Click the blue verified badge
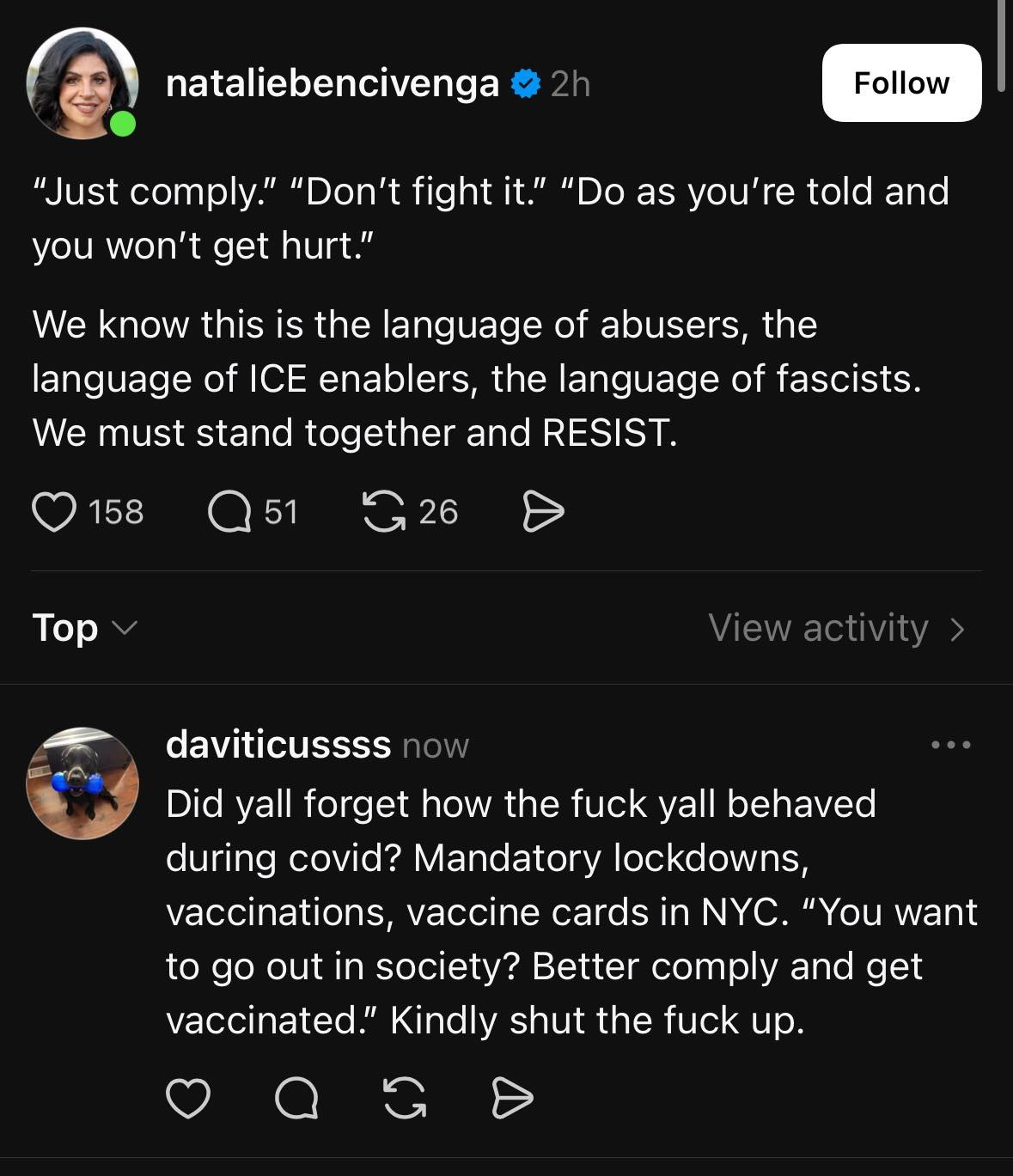Screen dimensions: 1013x1176 (x=525, y=84)
